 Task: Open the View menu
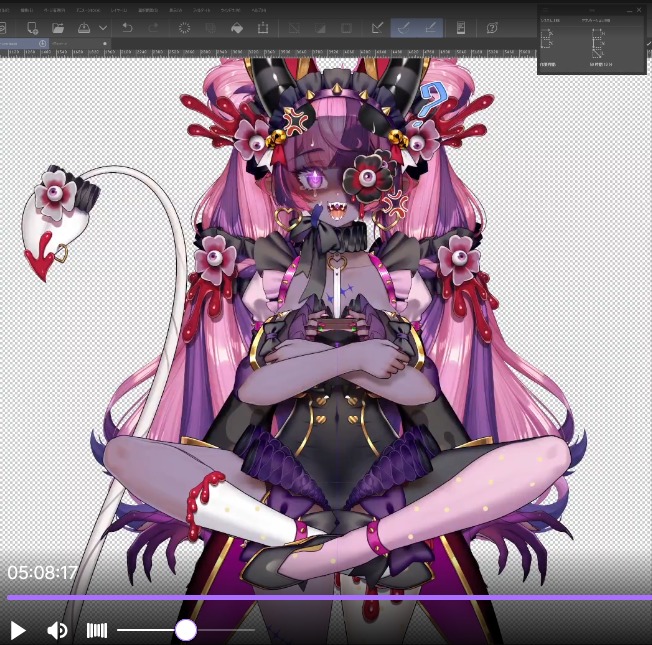pyautogui.click(x=175, y=10)
